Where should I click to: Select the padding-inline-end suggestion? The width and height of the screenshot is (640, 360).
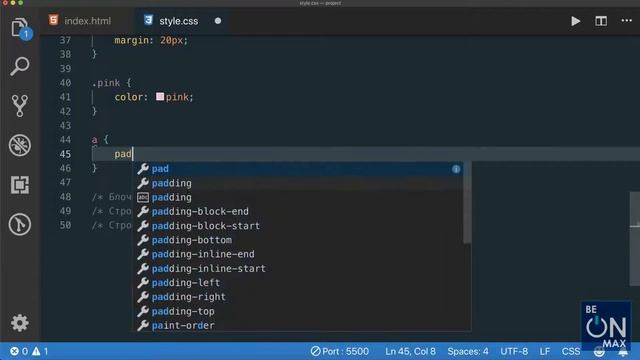(x=299, y=254)
